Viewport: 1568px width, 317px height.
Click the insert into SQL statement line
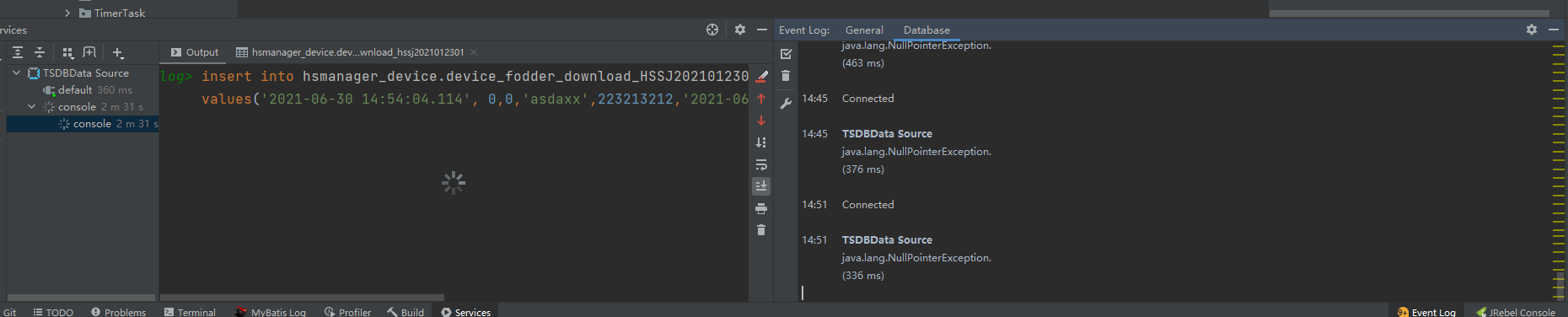pos(475,76)
